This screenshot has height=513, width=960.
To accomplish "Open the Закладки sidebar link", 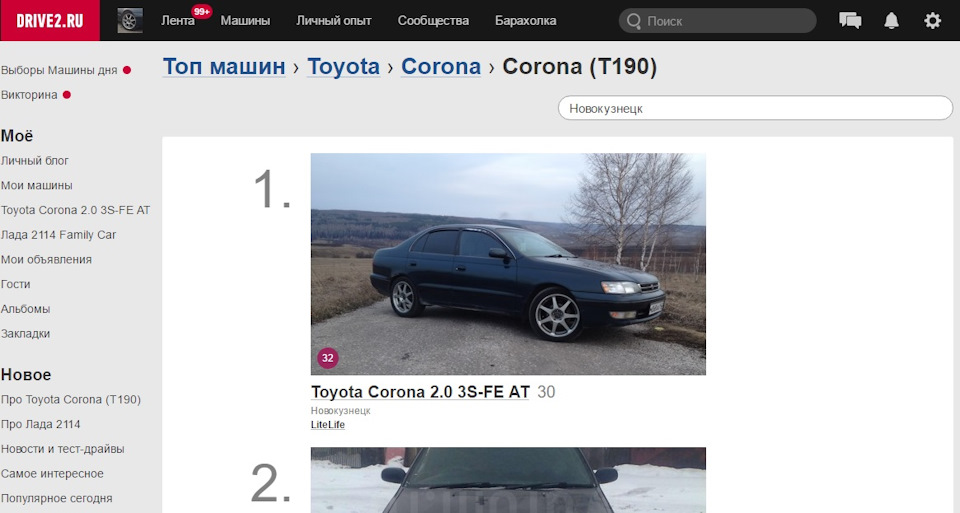I will (25, 334).
